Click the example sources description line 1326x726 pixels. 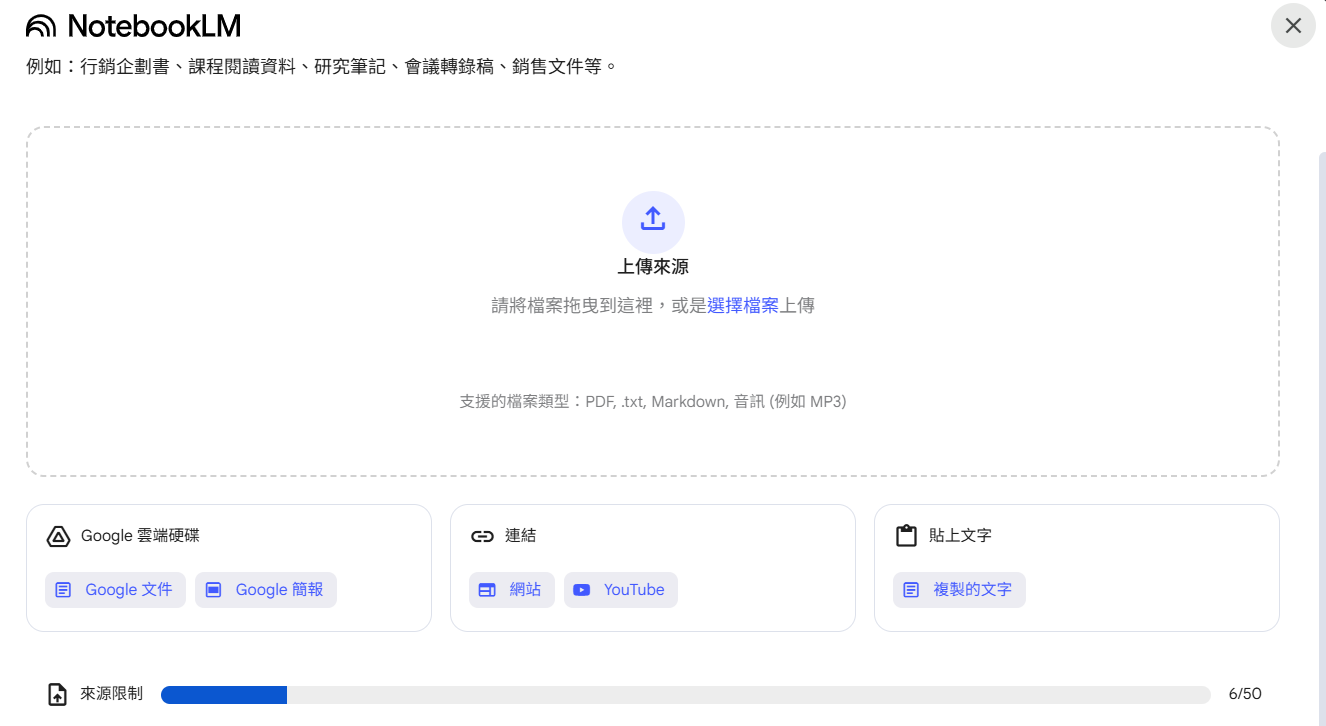point(322,68)
